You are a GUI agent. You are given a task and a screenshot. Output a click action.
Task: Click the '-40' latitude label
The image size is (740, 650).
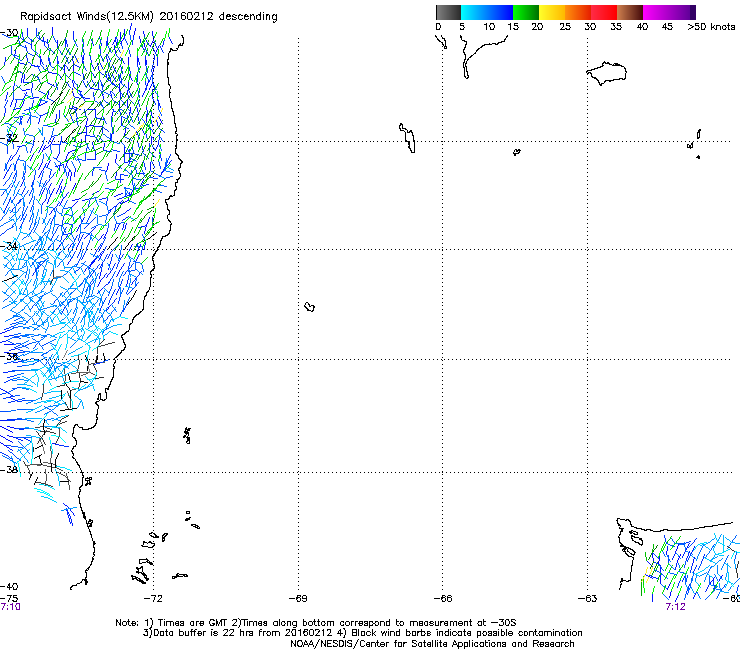9,586
